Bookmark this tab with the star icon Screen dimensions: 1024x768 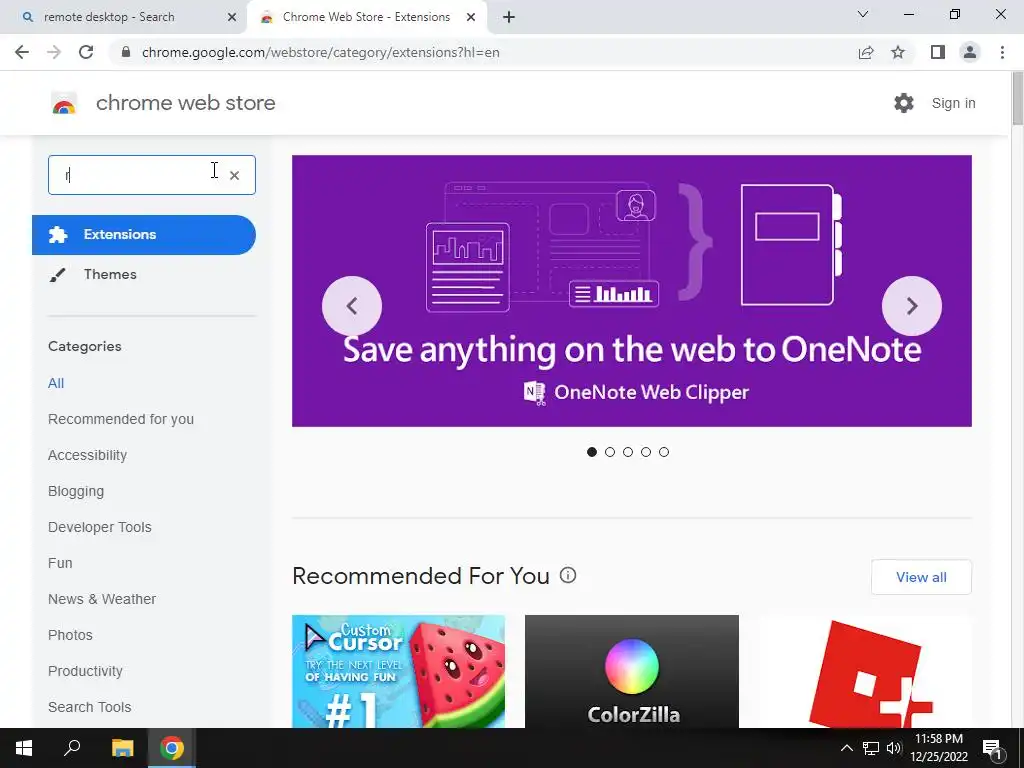(898, 52)
